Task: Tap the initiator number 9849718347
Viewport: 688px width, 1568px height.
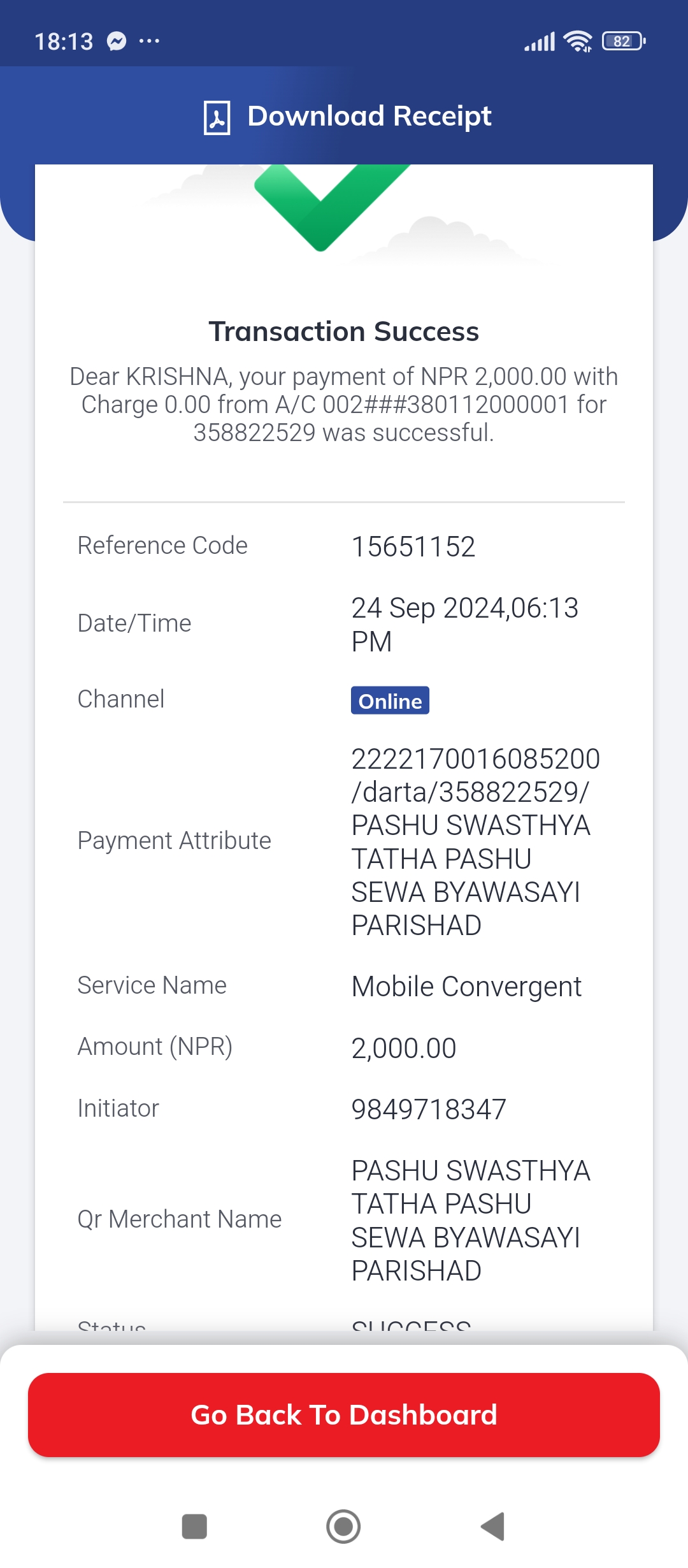Action: click(x=429, y=1110)
